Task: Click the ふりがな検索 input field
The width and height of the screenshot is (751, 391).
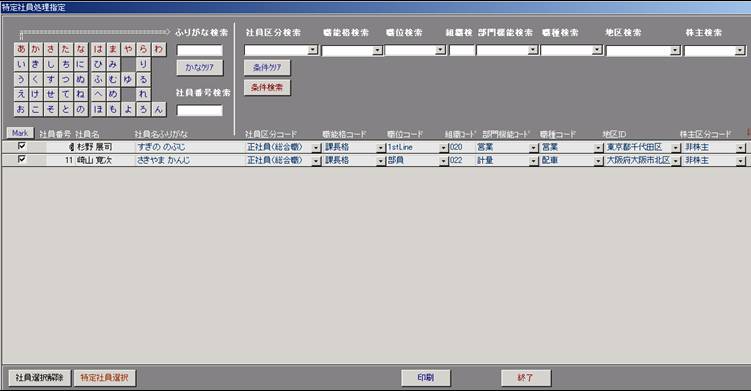Action: click(200, 50)
